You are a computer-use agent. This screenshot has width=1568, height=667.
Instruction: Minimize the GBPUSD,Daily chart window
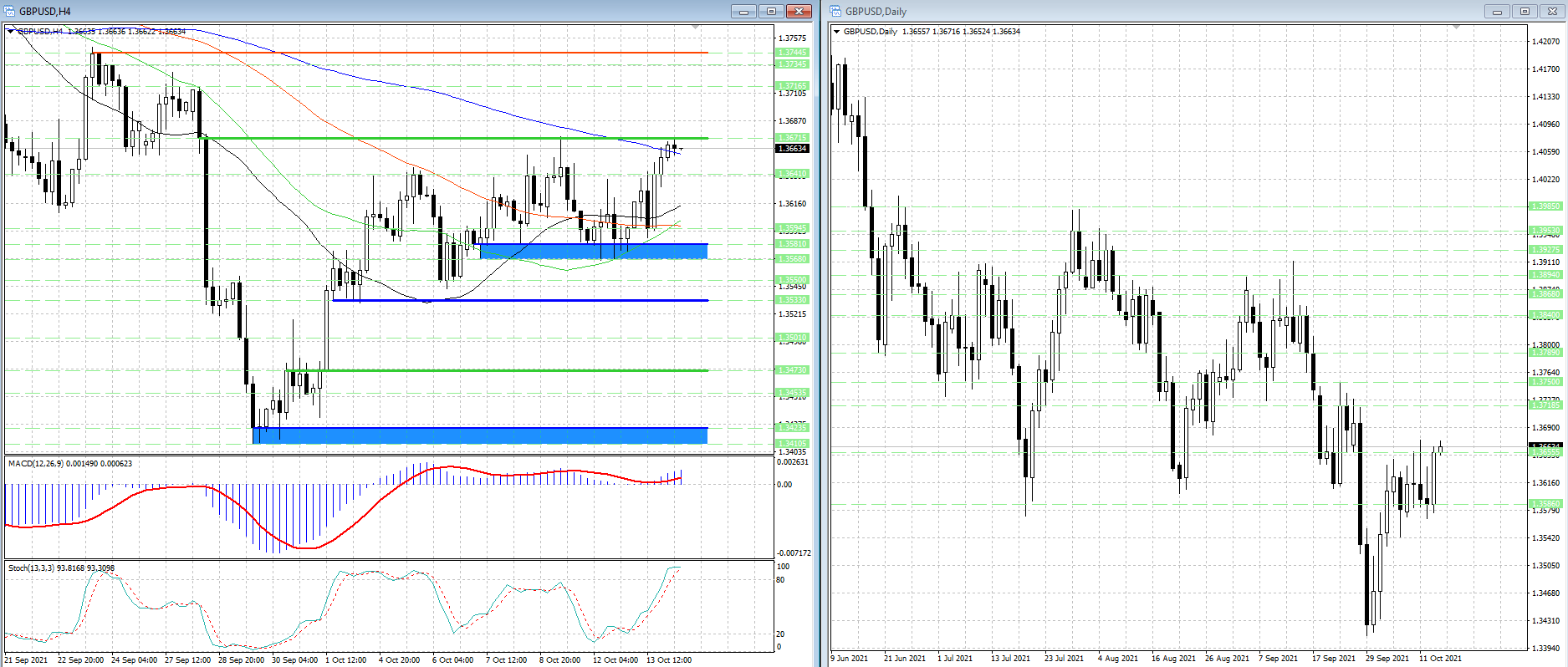1497,11
